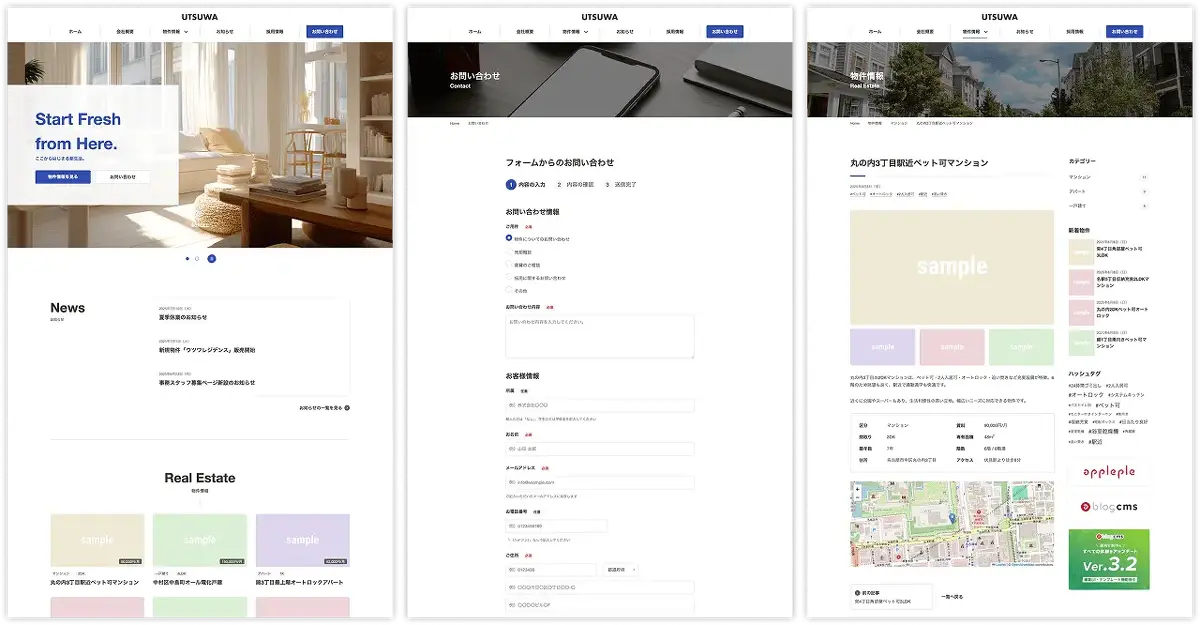The width and height of the screenshot is (1200, 625).
Task: Expand the 物件情報 menu on the property page
Action: (975, 32)
